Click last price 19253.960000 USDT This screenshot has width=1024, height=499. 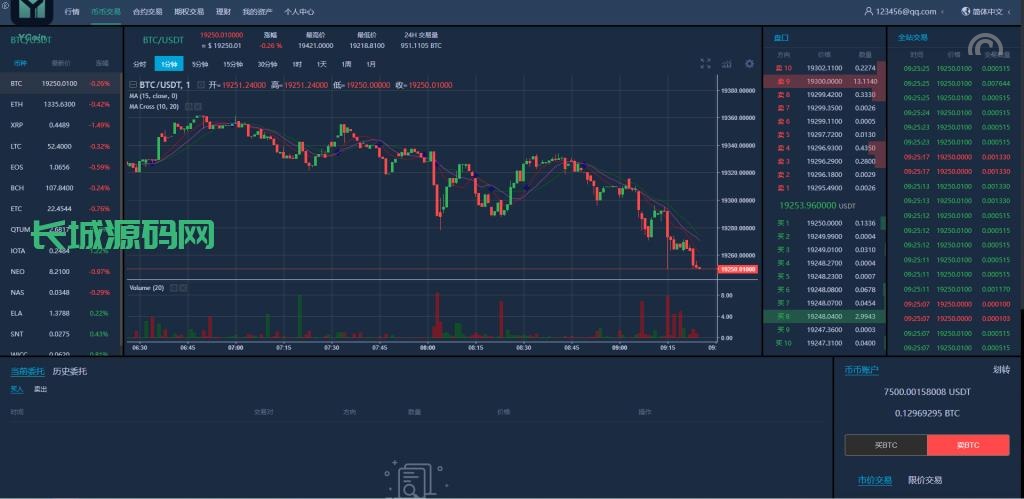tap(818, 206)
